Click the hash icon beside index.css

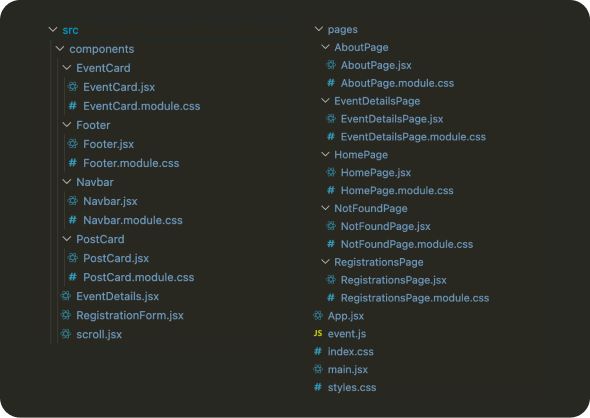point(318,351)
